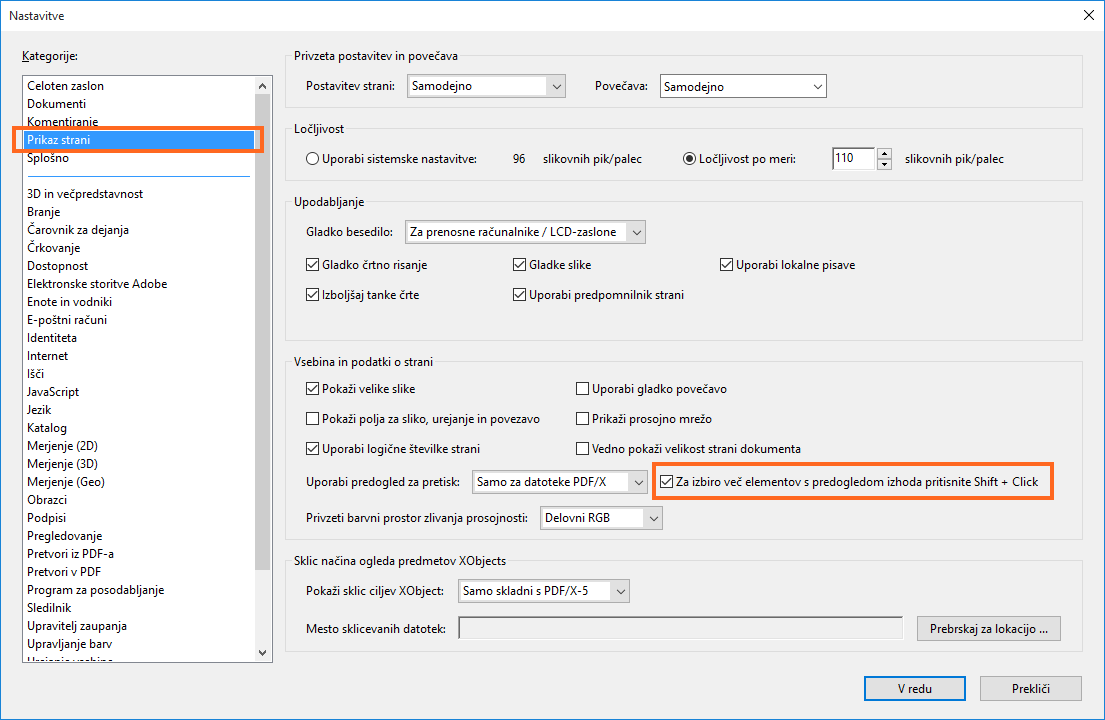Click the Mesto sklicevanih datotek field
1105x720 pixels.
[x=680, y=628]
